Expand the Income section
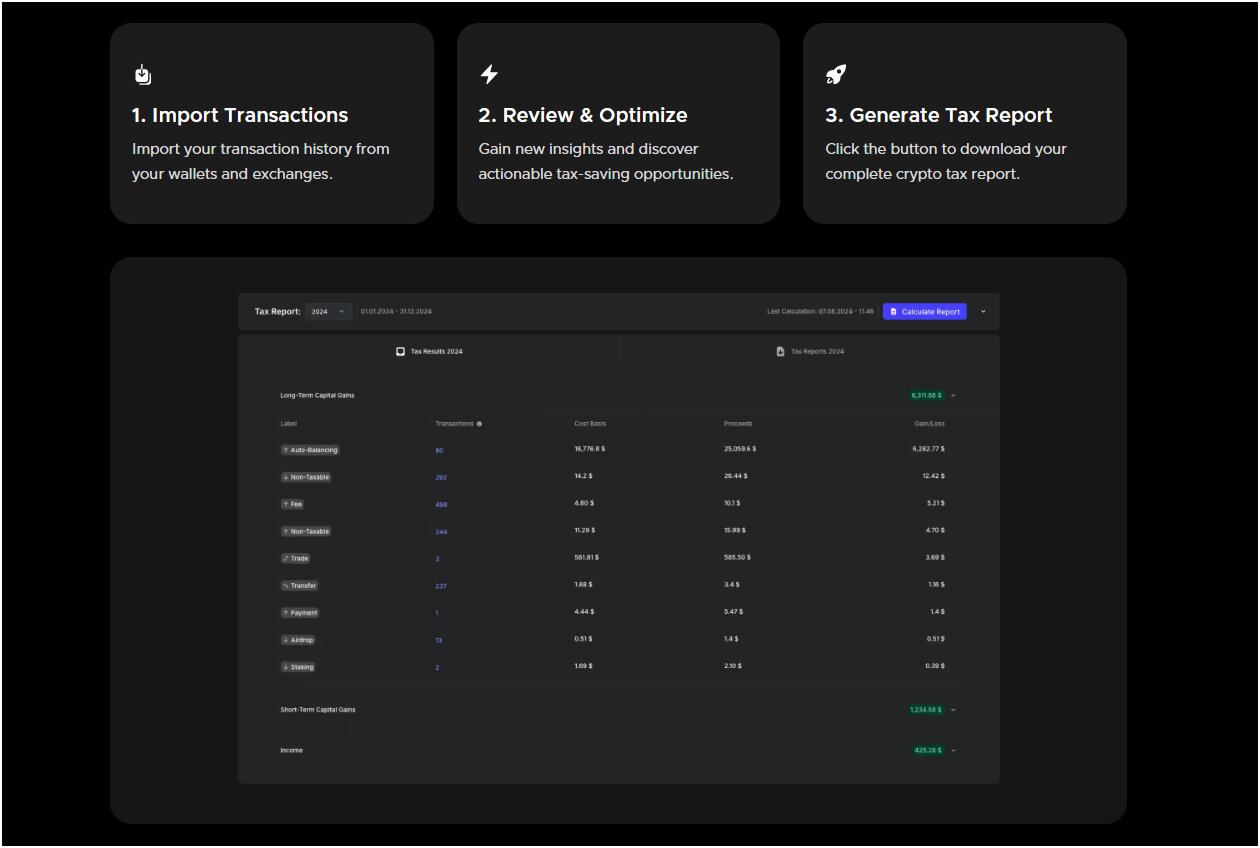 point(953,750)
